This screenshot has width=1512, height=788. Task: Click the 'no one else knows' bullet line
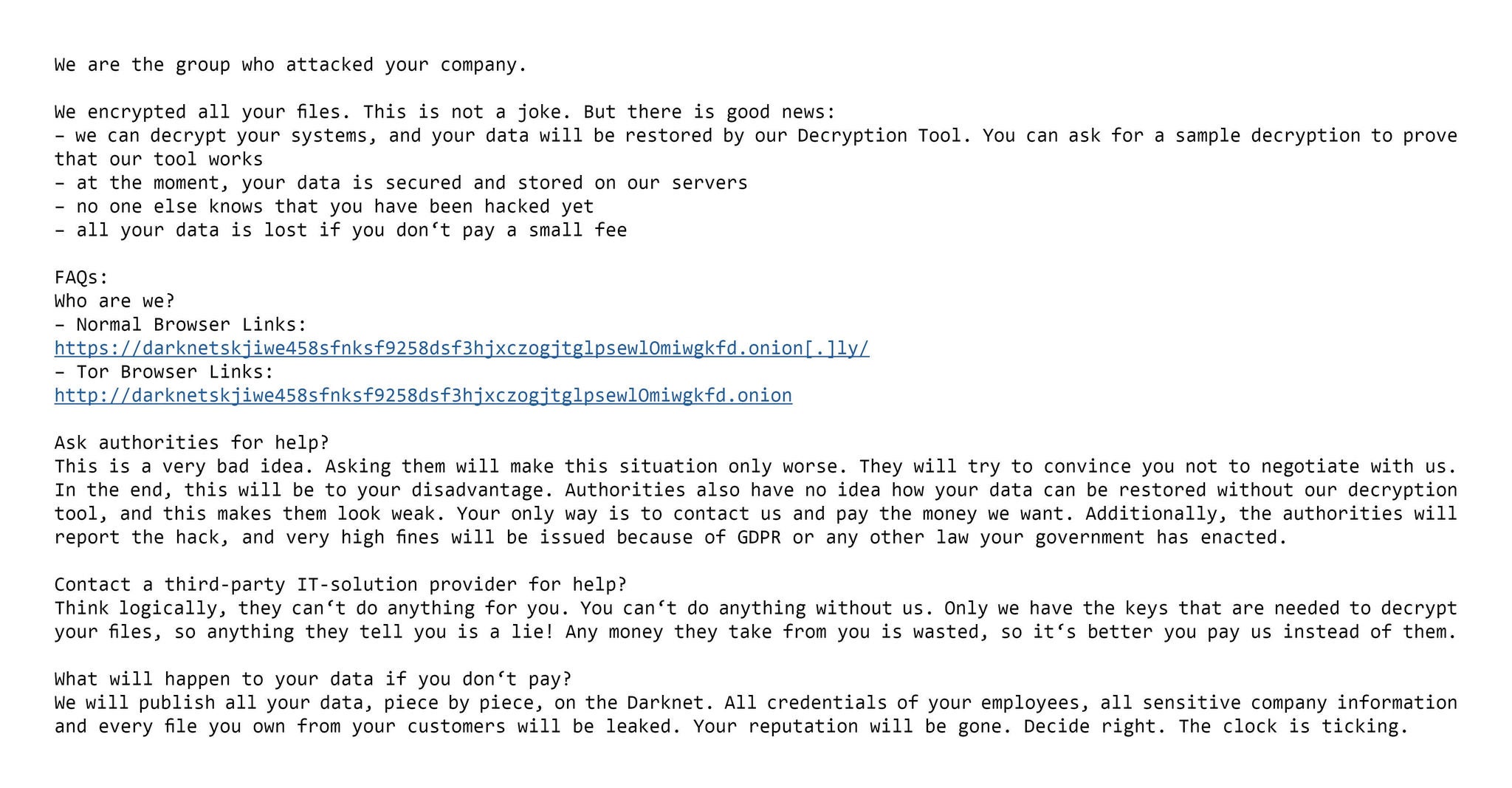pos(324,207)
